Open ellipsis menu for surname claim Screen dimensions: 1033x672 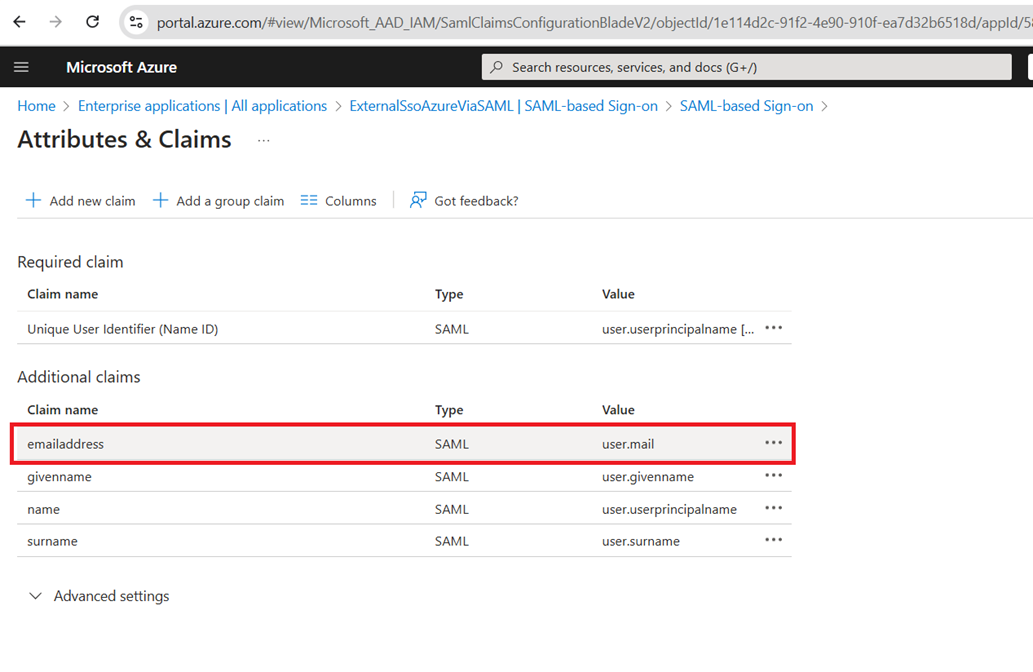(x=773, y=540)
